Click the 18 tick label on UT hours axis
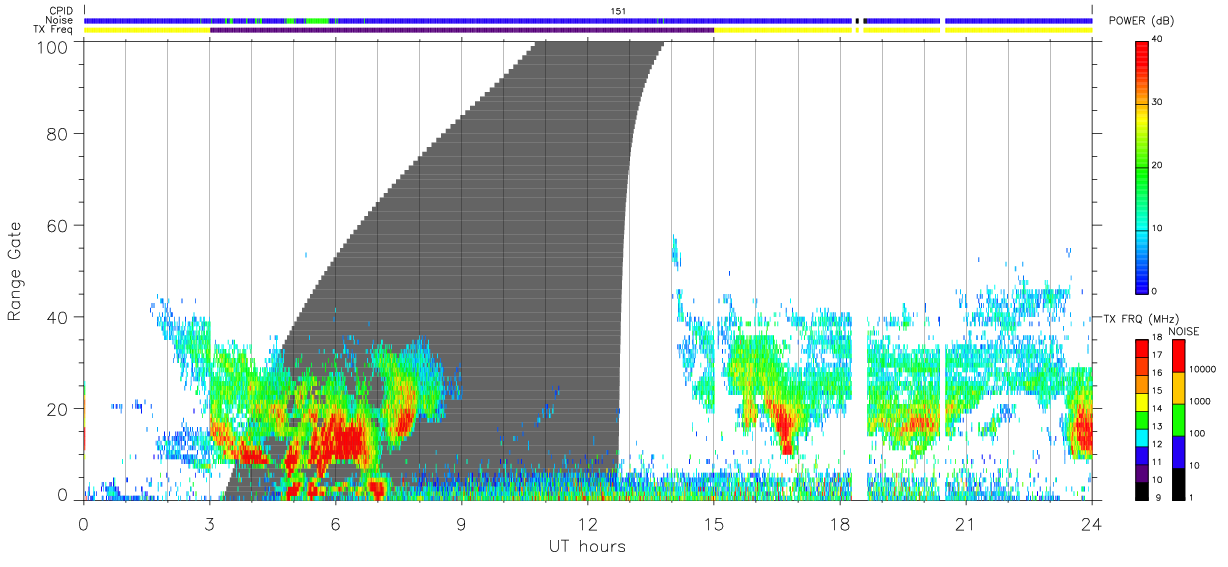Viewport: 1228px width, 567px height. [x=839, y=524]
